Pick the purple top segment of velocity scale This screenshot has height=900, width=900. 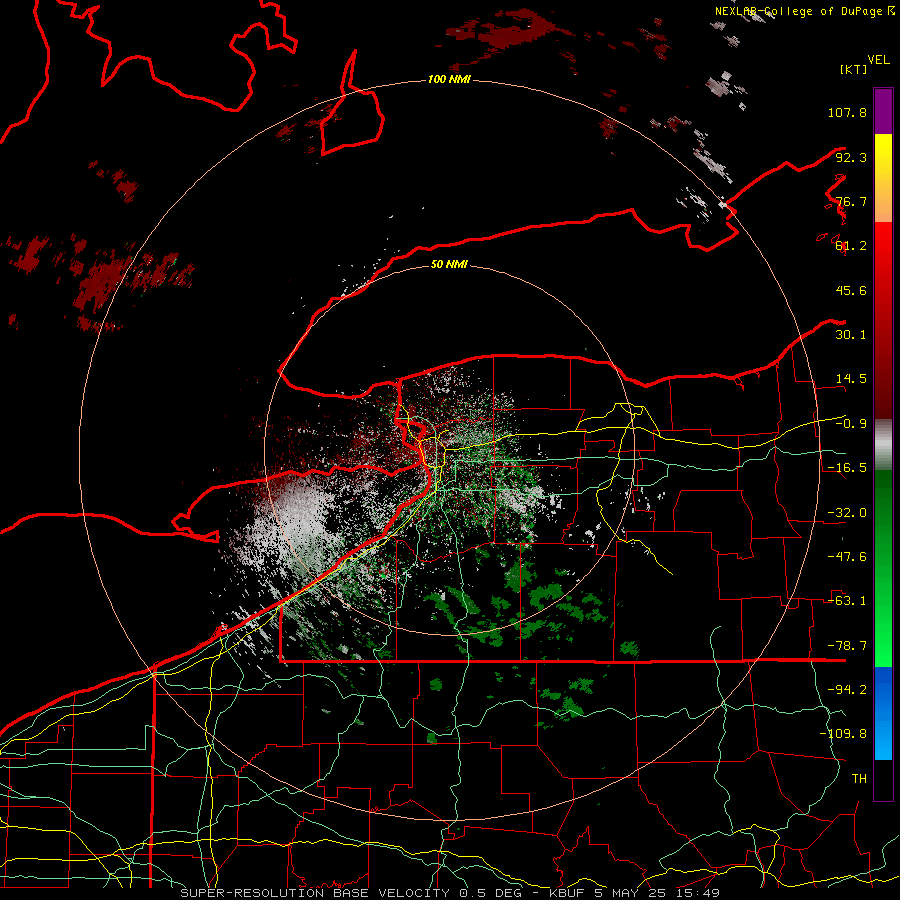point(883,111)
